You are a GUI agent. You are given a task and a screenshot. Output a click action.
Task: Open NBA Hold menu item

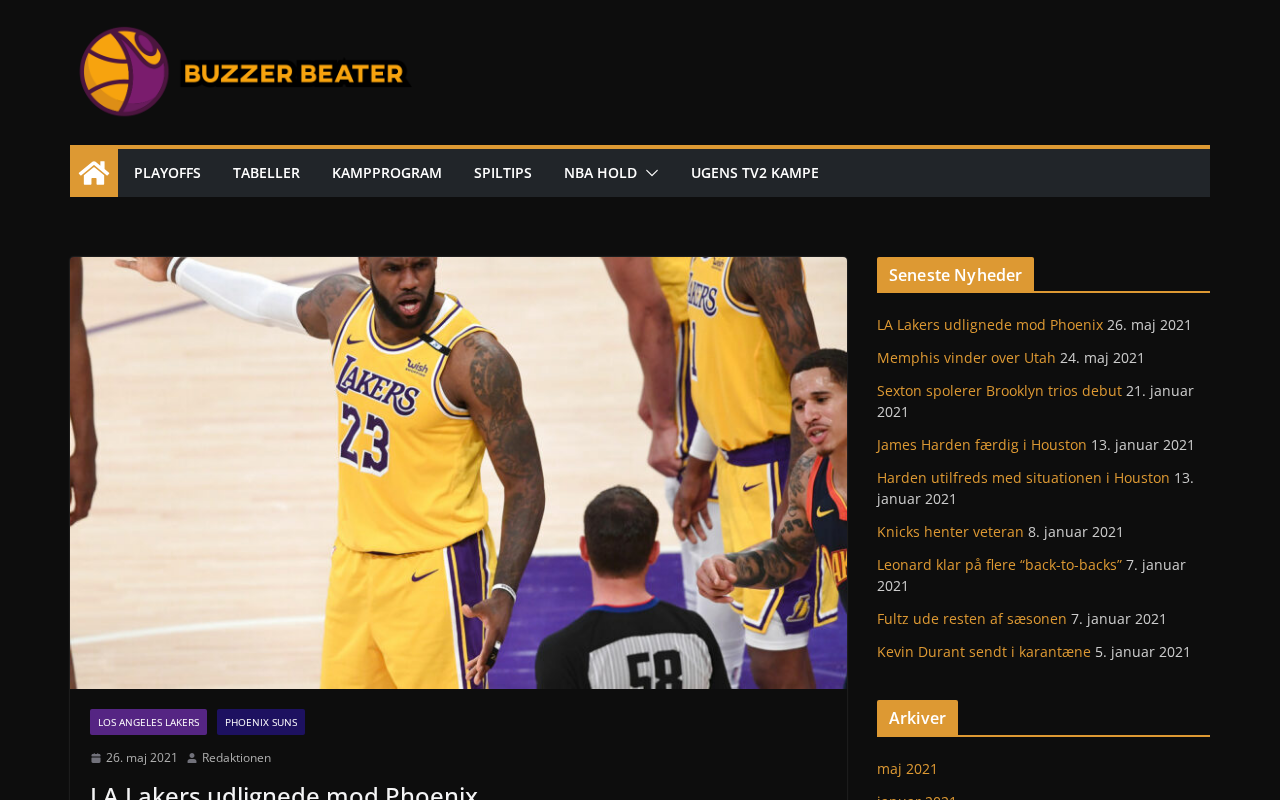pos(600,173)
